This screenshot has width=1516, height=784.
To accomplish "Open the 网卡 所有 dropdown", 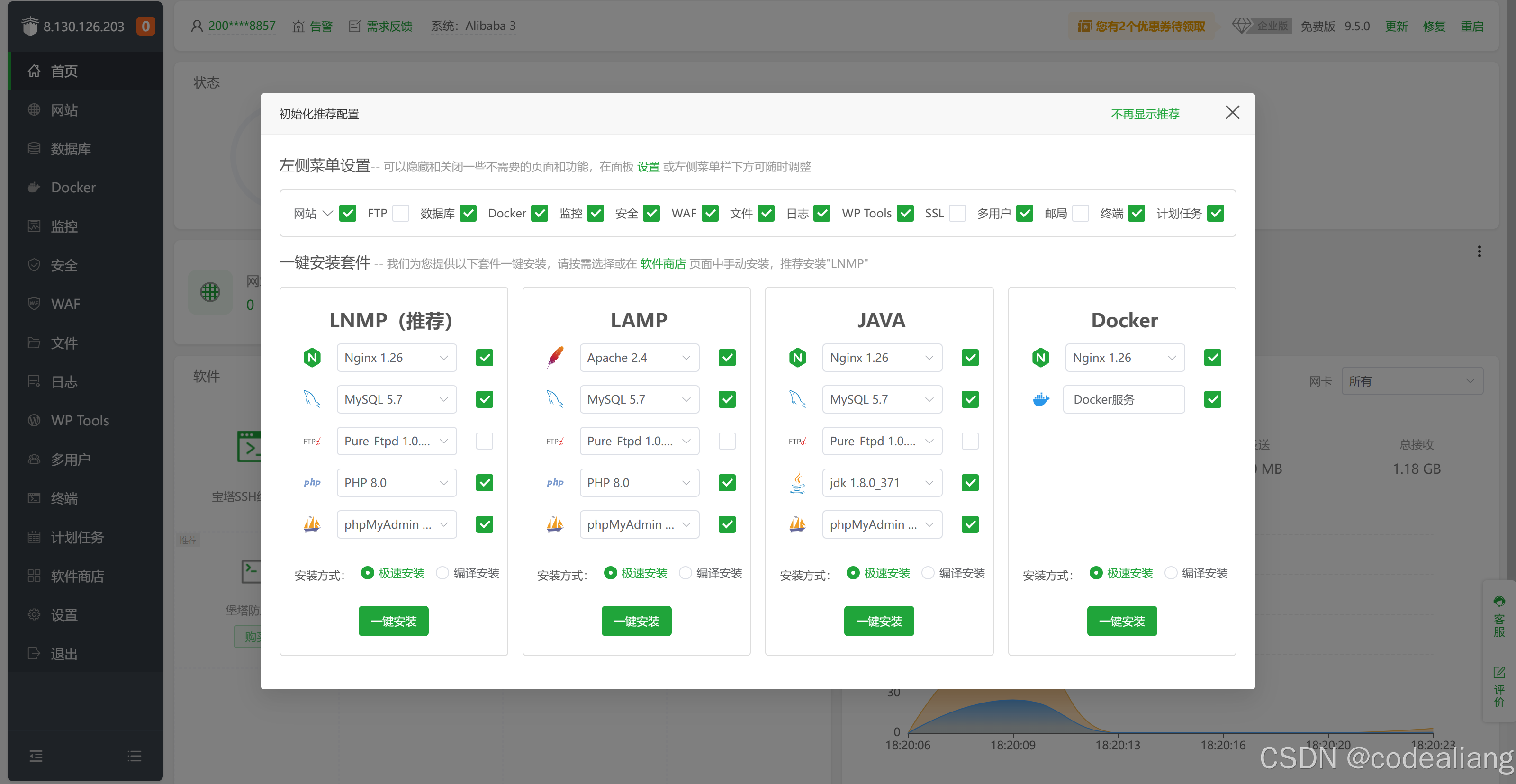I will click(x=1412, y=381).
